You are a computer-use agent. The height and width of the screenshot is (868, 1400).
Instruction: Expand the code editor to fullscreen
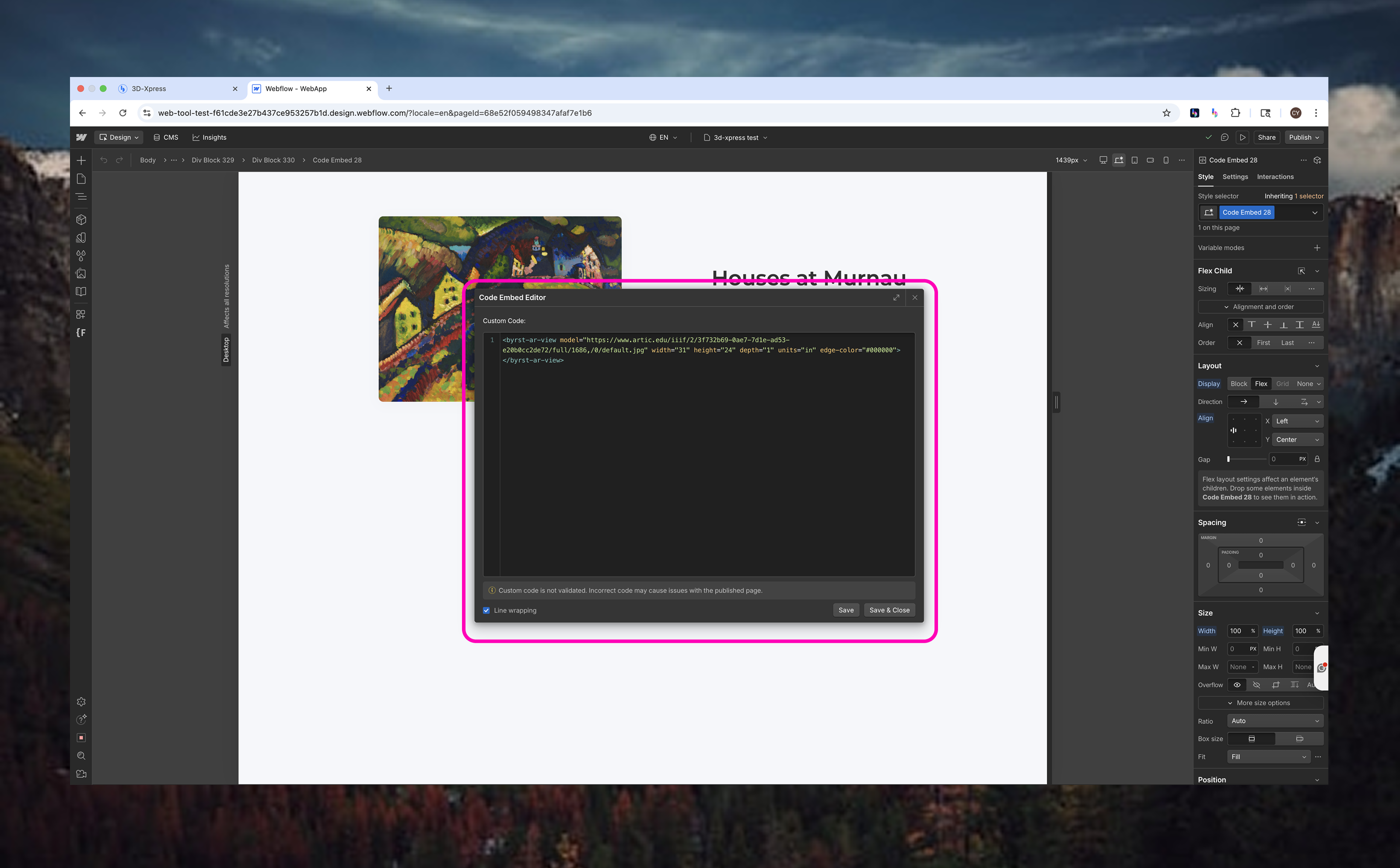896,297
